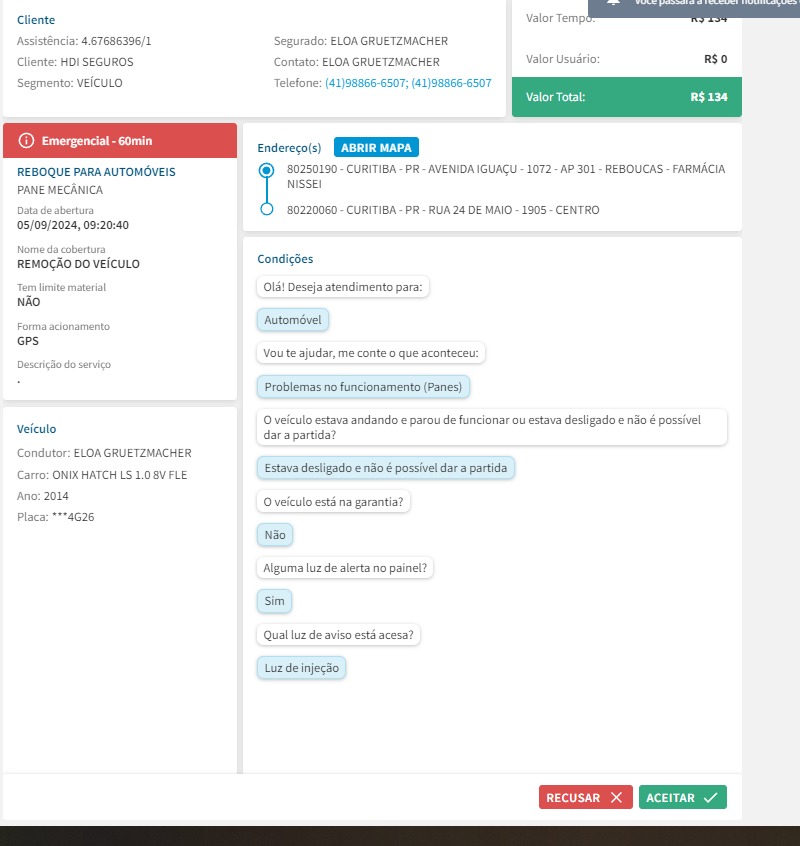Click the info icon beside Emergencial - 60min

(26, 141)
